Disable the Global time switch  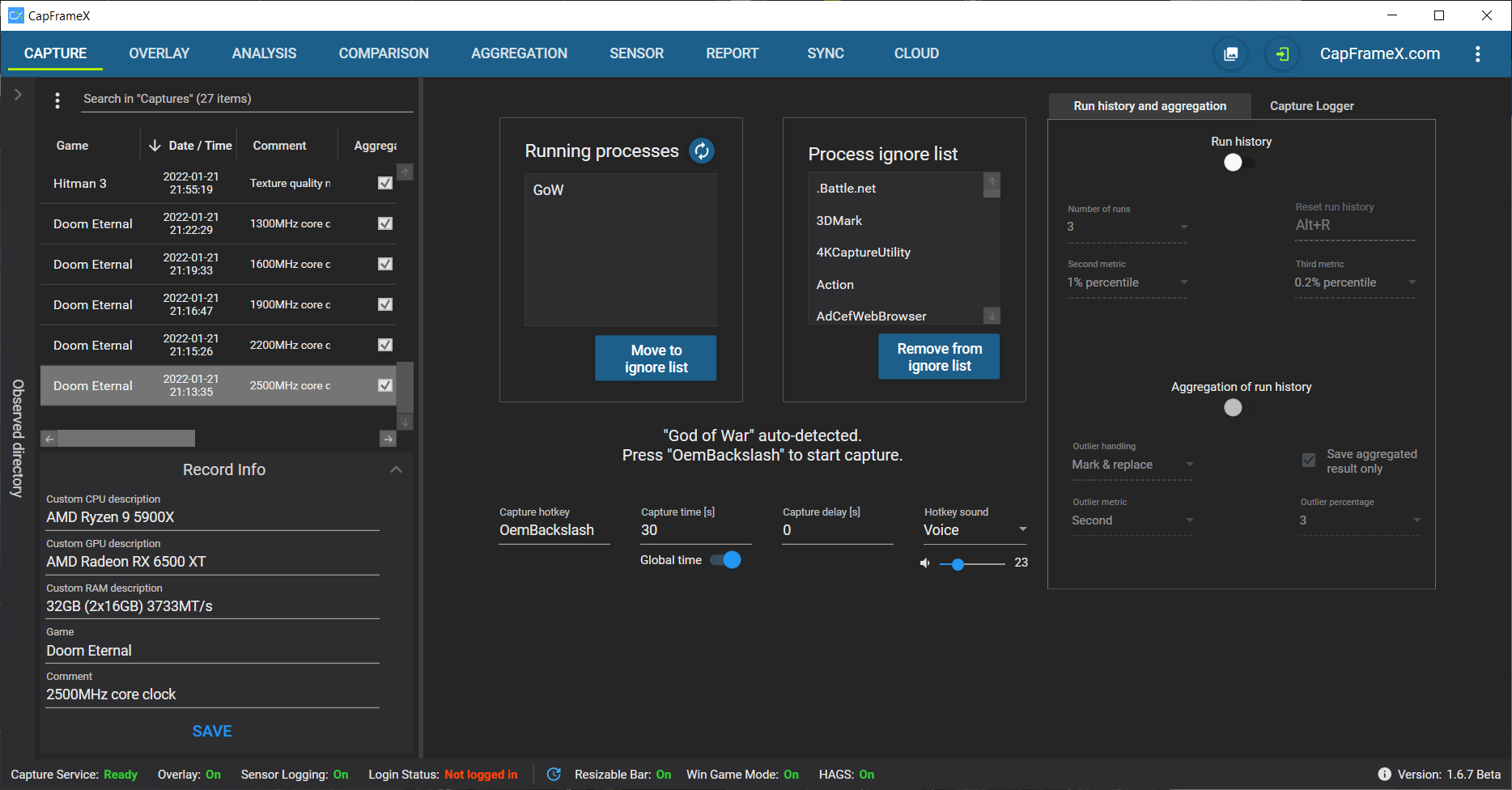(x=725, y=560)
